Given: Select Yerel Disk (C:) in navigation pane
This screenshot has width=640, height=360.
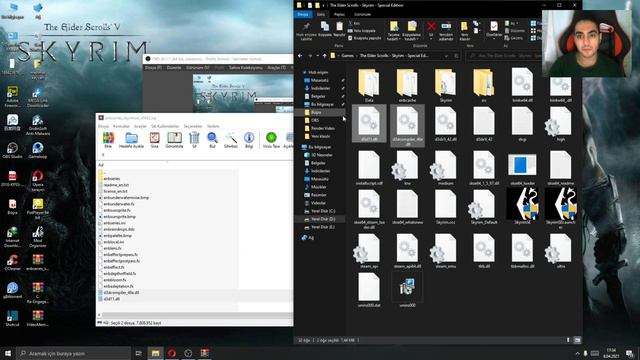Looking at the screenshot, I should [x=322, y=211].
